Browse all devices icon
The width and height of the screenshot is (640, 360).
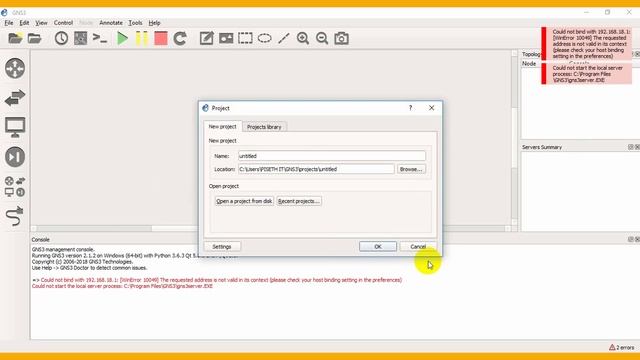[x=15, y=187]
